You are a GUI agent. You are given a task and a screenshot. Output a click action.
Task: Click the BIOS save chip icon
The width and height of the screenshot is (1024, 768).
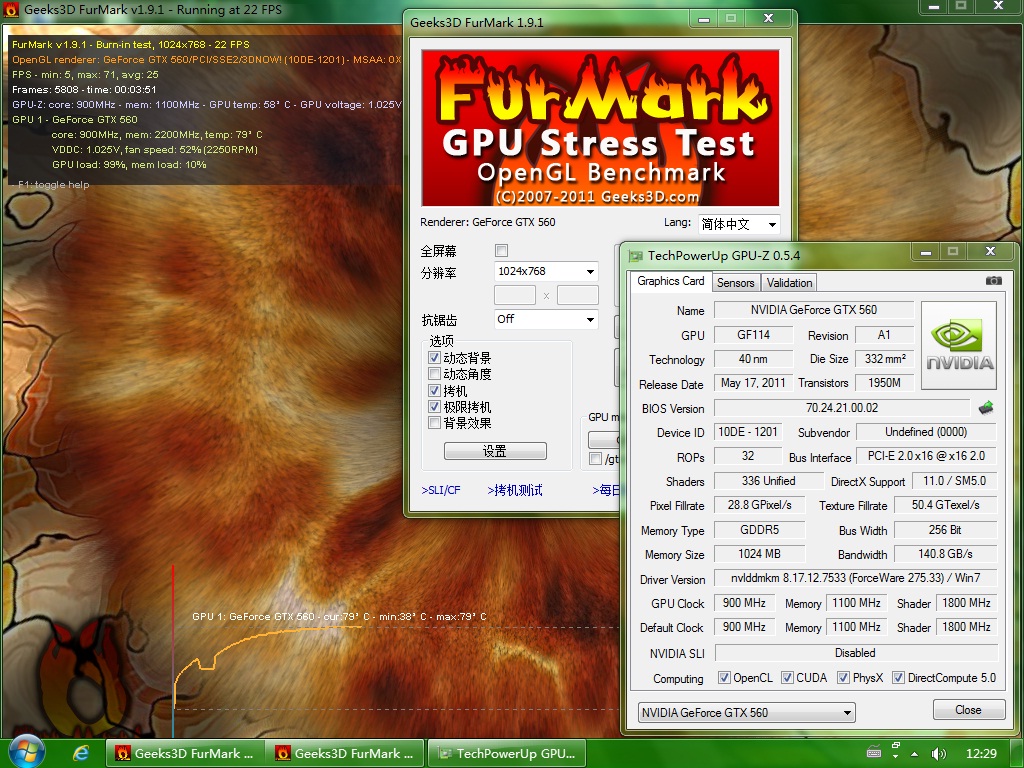(986, 408)
